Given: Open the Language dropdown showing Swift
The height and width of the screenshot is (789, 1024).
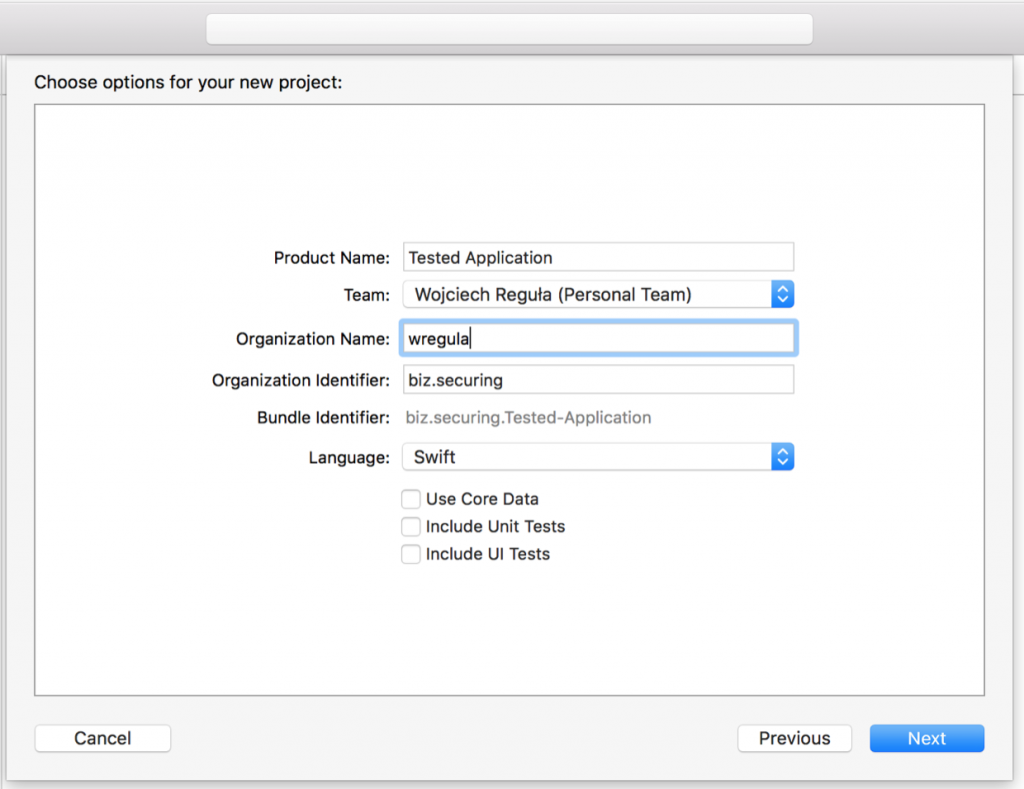Looking at the screenshot, I should 598,457.
